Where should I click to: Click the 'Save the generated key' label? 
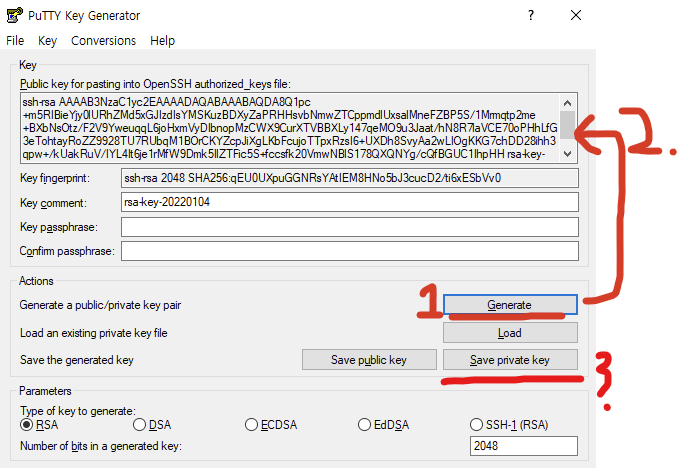point(77,360)
